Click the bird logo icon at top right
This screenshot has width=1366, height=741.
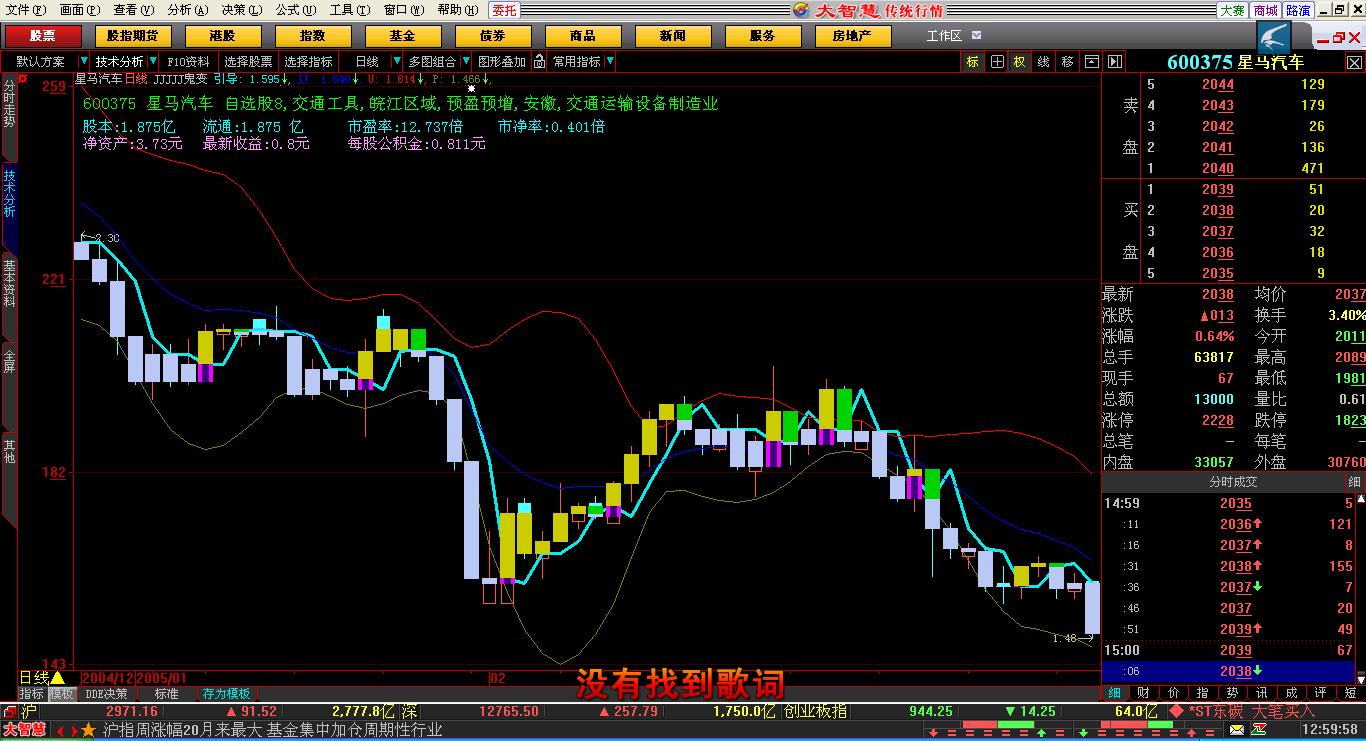coord(1275,37)
